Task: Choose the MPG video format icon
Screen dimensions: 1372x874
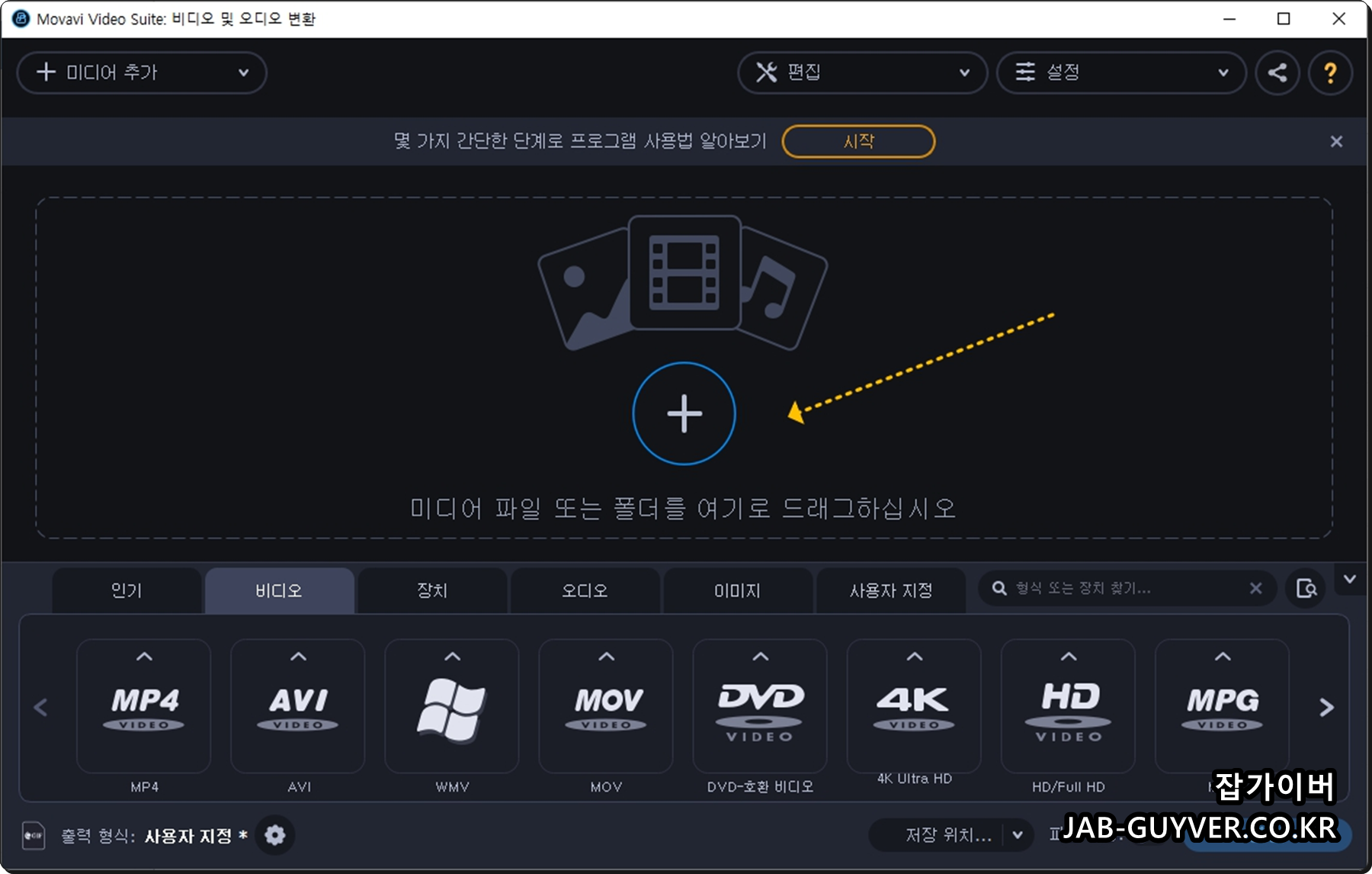Action: click(x=1222, y=706)
